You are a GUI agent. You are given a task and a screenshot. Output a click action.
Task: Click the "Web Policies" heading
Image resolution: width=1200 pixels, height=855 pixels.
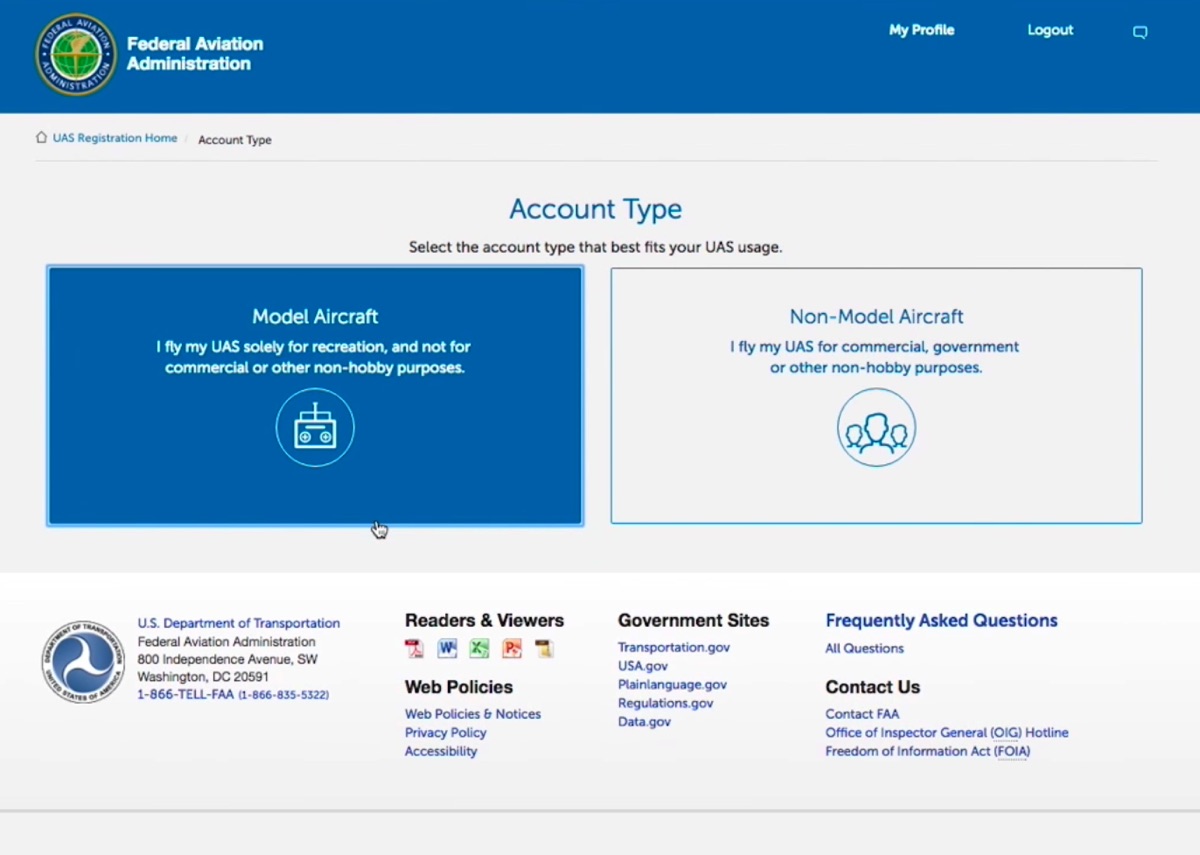tap(459, 687)
